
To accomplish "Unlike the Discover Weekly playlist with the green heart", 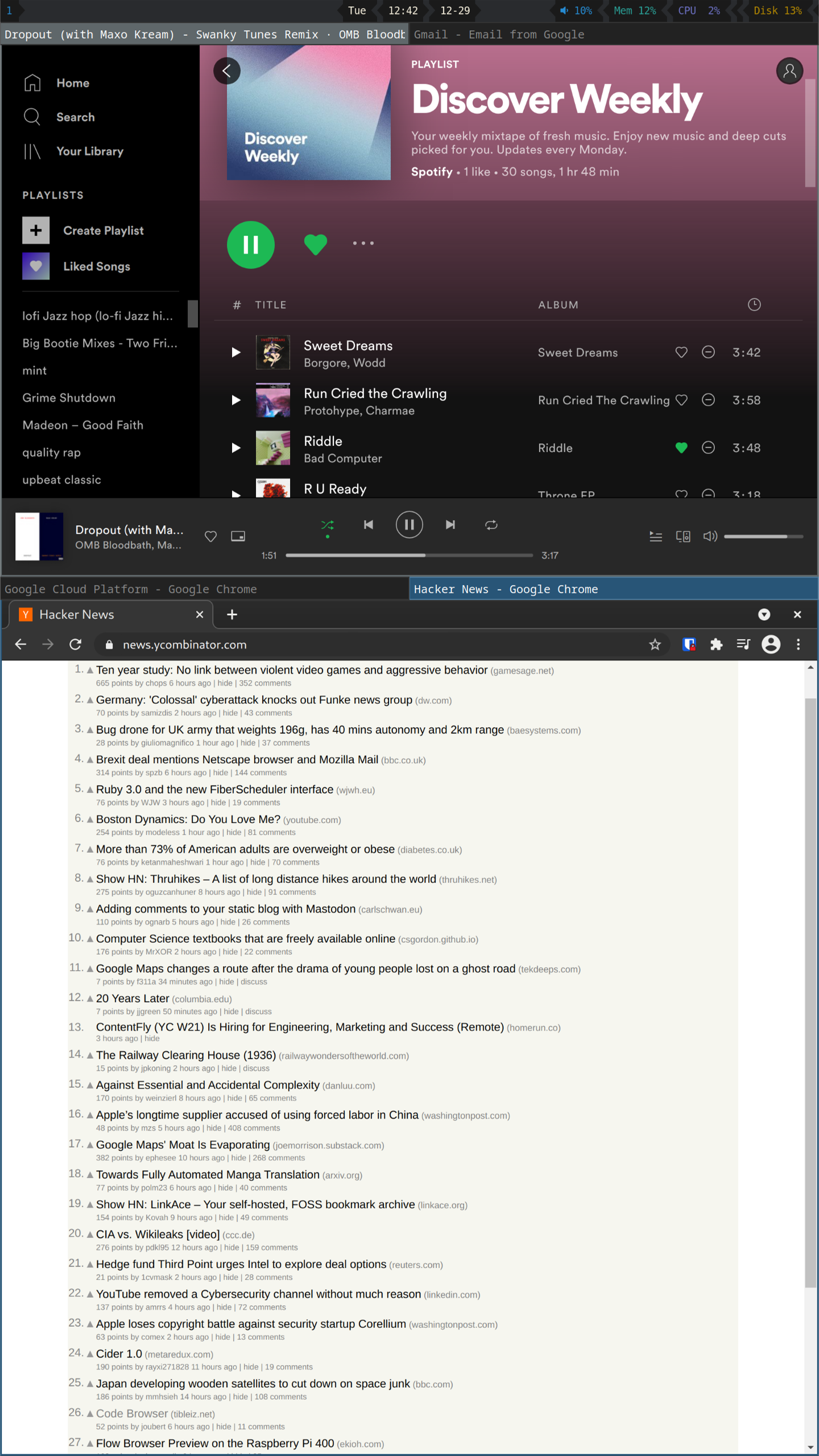I will click(x=316, y=244).
